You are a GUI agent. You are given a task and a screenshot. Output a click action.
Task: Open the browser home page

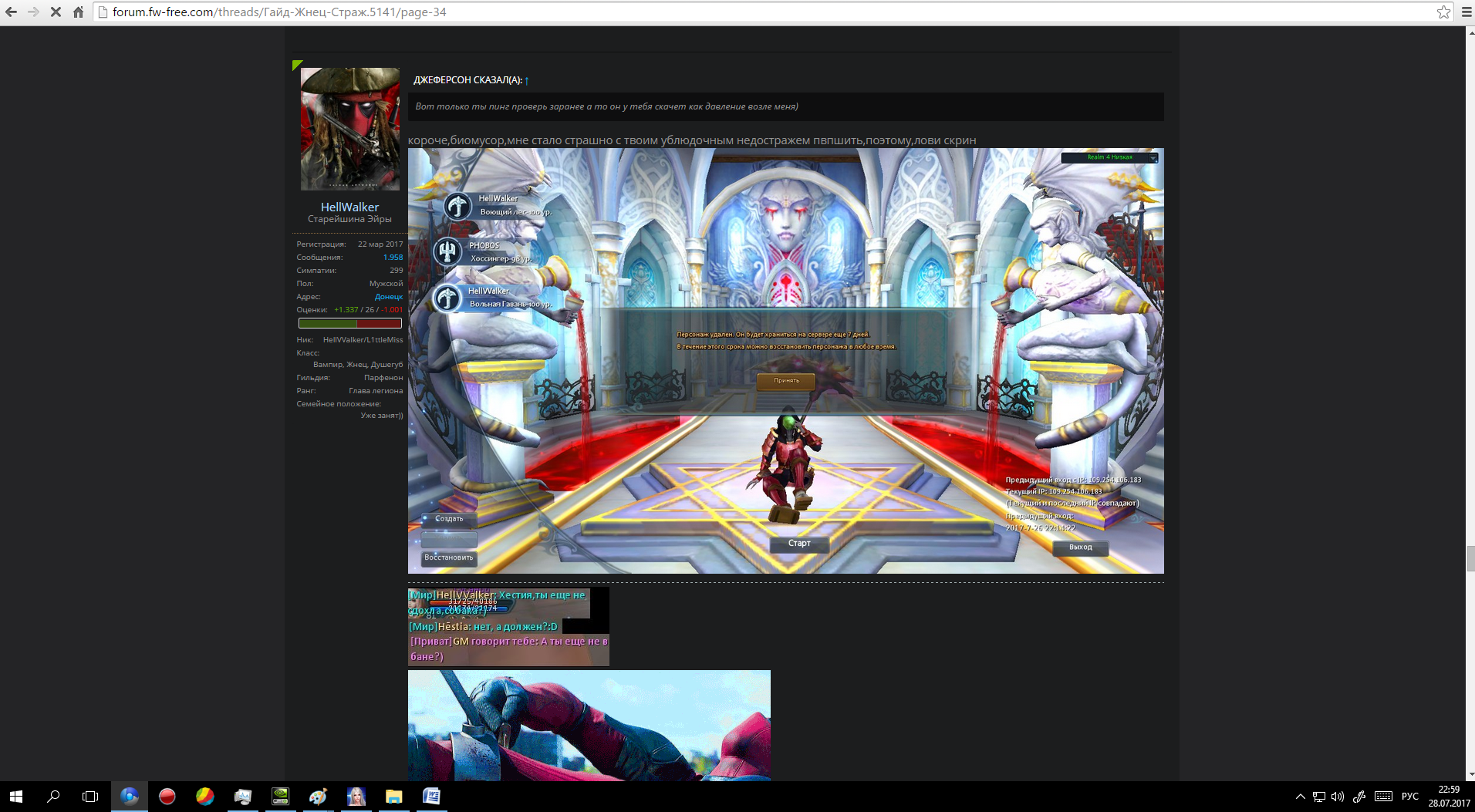pos(78,12)
